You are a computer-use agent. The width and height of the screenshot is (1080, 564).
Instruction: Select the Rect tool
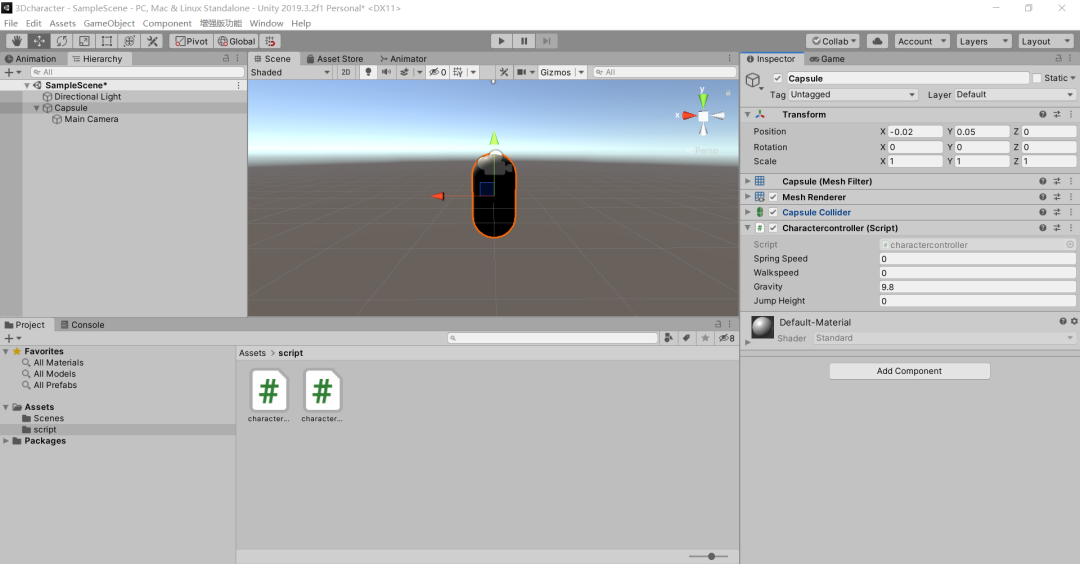coord(107,41)
